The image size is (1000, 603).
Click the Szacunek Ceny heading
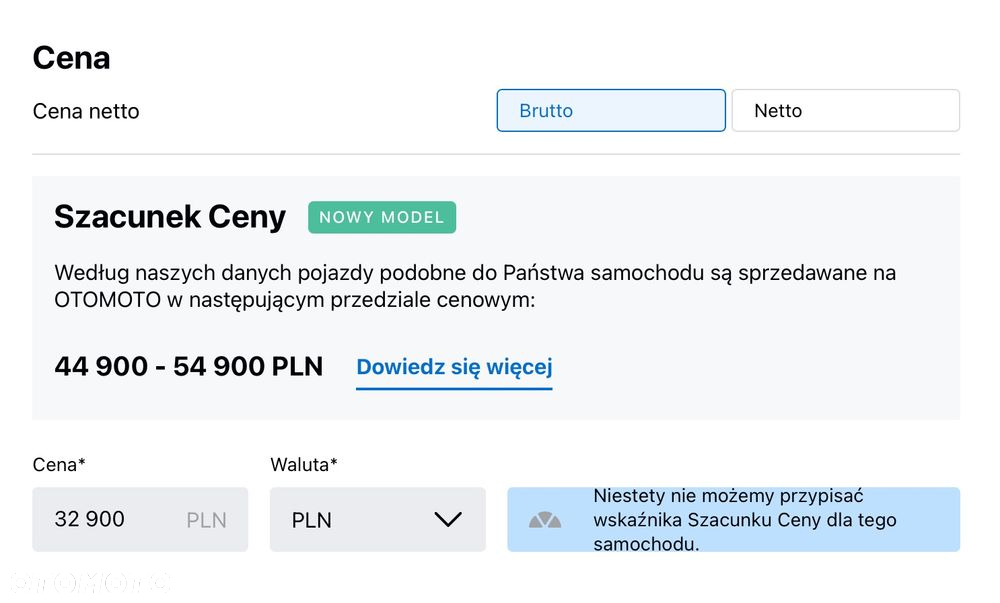pyautogui.click(x=170, y=217)
